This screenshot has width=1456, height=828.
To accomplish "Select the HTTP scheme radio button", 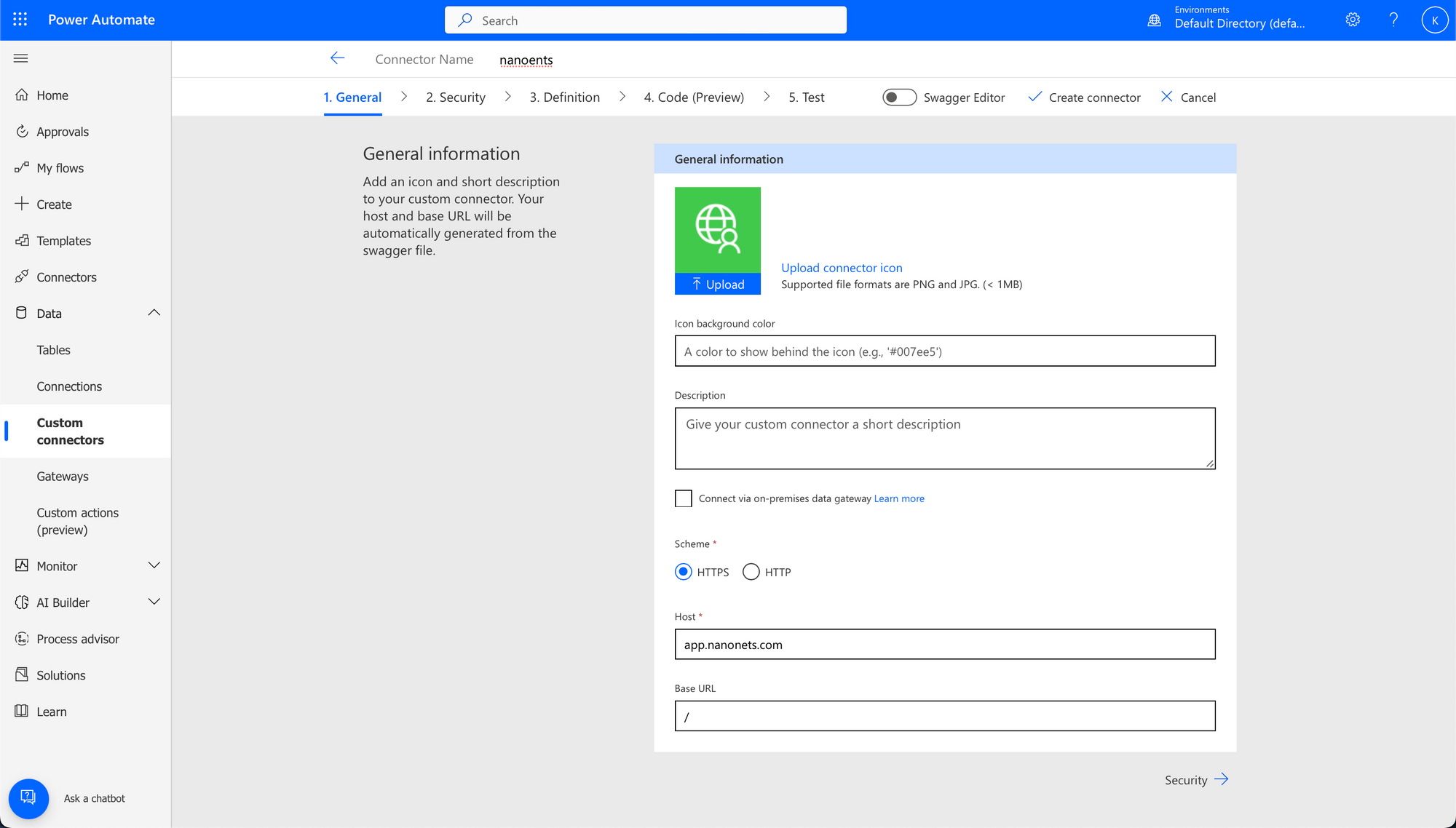I will point(751,572).
